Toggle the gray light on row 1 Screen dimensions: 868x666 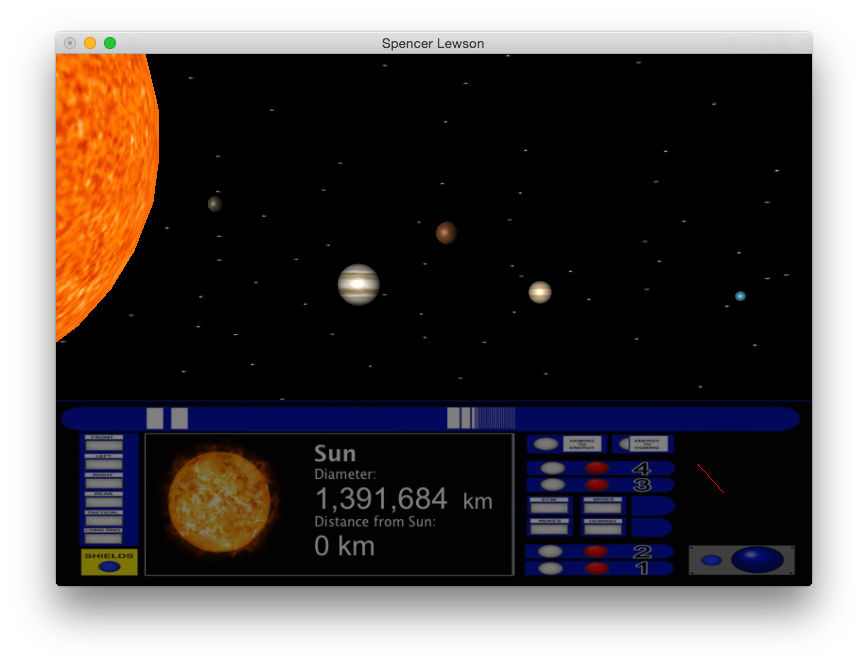click(551, 568)
